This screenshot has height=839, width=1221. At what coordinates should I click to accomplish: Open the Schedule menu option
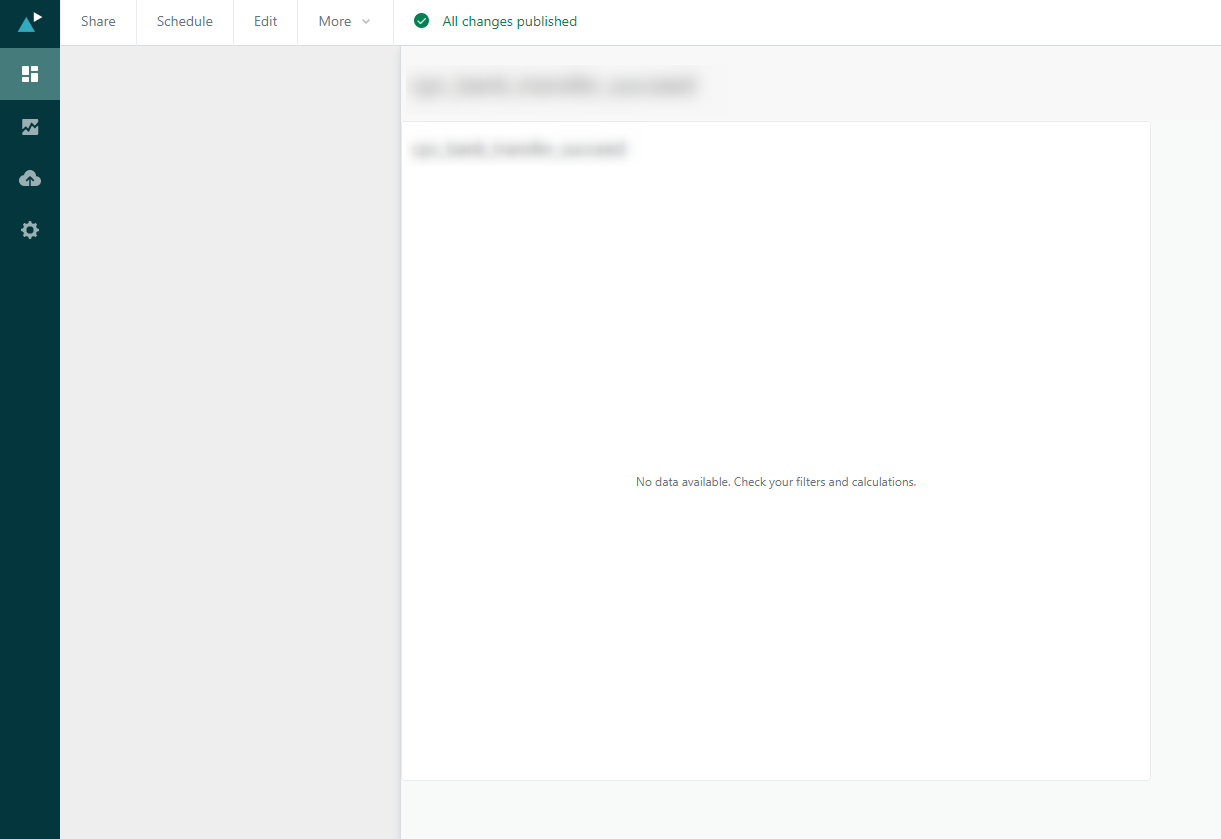[x=184, y=21]
